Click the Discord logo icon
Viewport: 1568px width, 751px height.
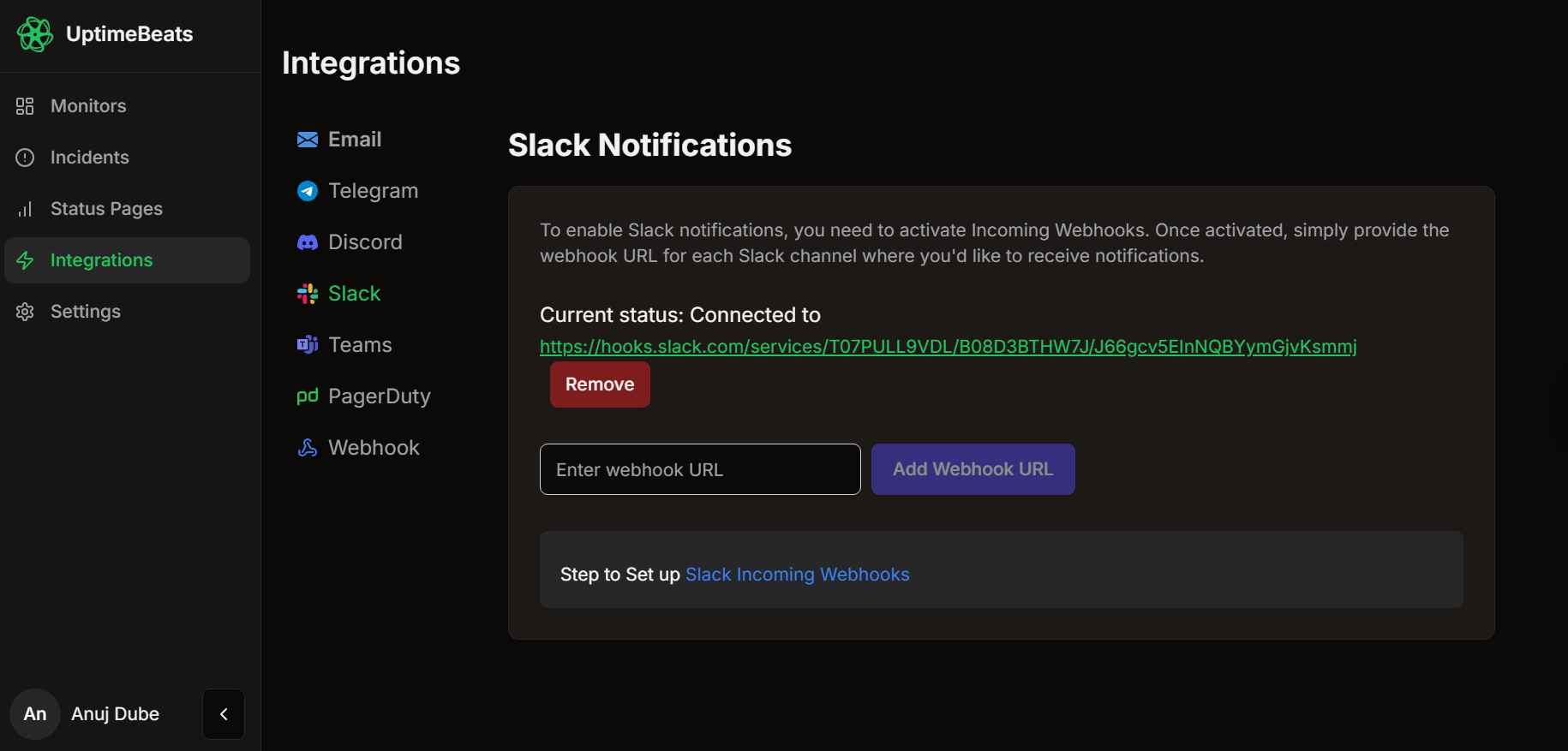click(308, 242)
